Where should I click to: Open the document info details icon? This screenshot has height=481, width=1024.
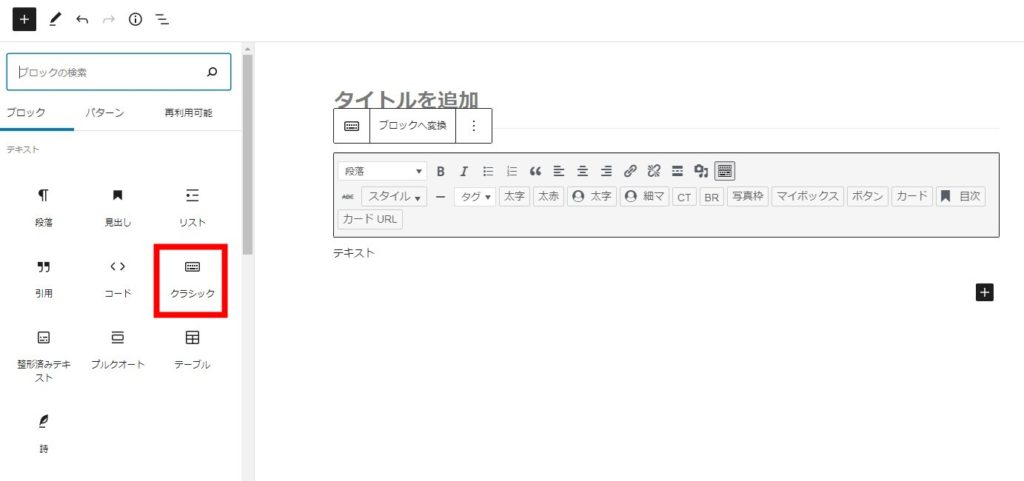tap(135, 20)
